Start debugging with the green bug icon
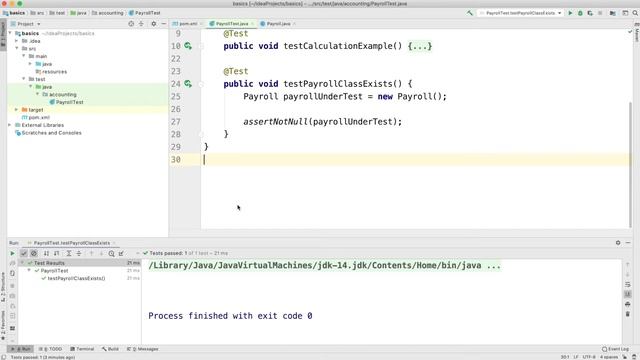640x360 pixels. tap(580, 13)
